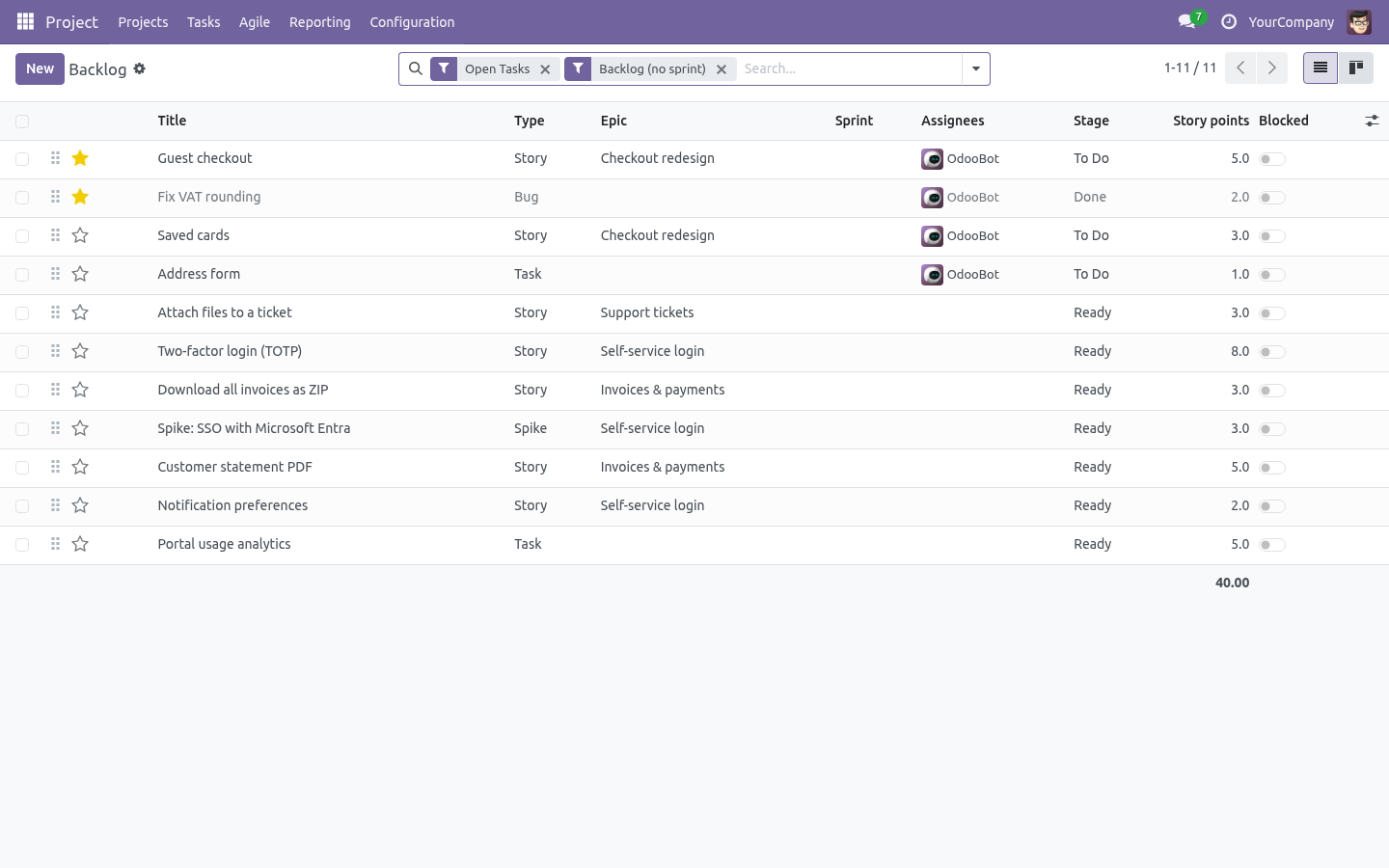Check the Portal usage analytics row checkbox
This screenshot has height=868, width=1389.
coord(22,545)
